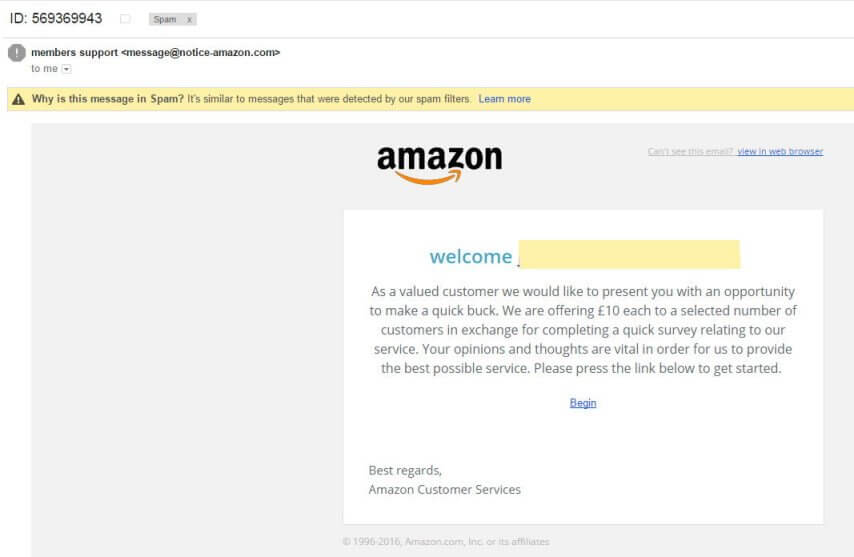Remove the Spam label with x
854x557 pixels.
tap(190, 19)
